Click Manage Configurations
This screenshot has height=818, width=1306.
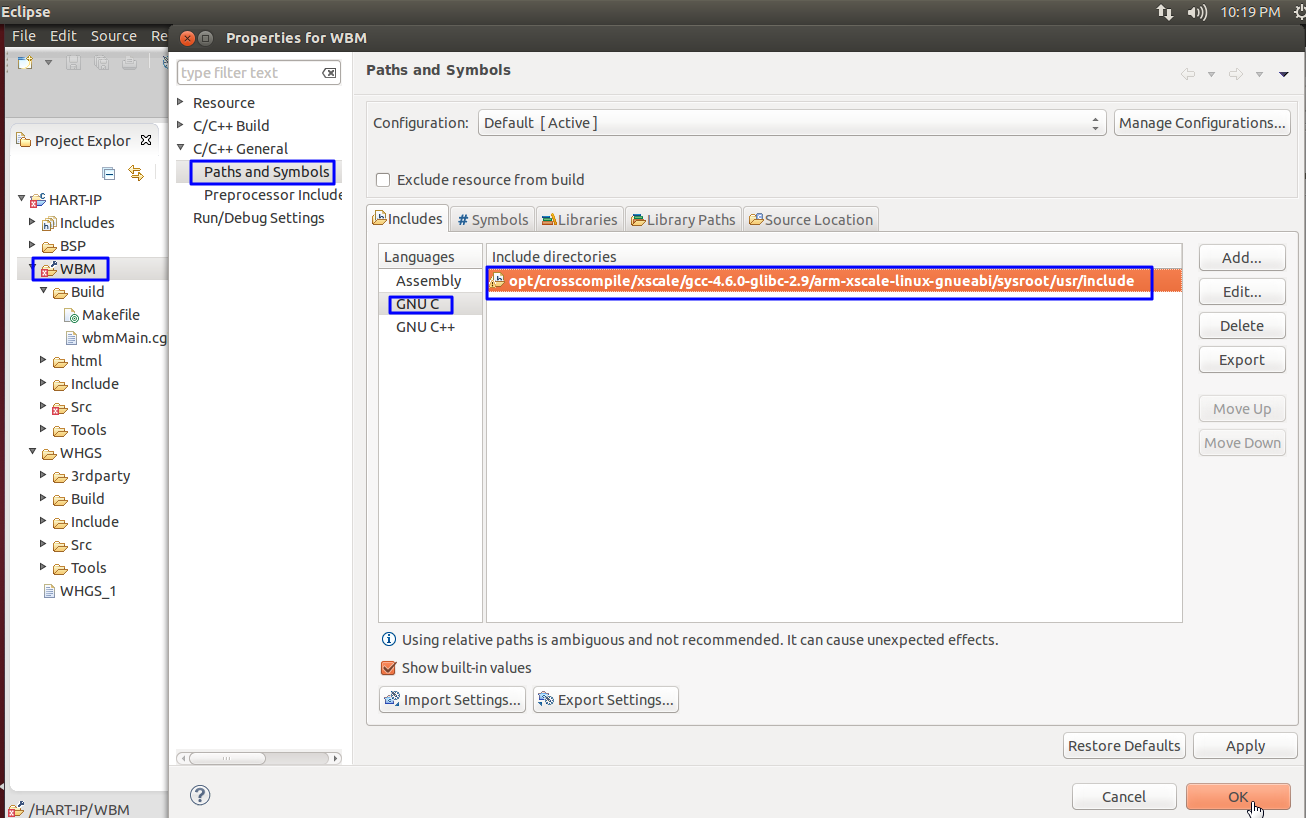point(1202,122)
